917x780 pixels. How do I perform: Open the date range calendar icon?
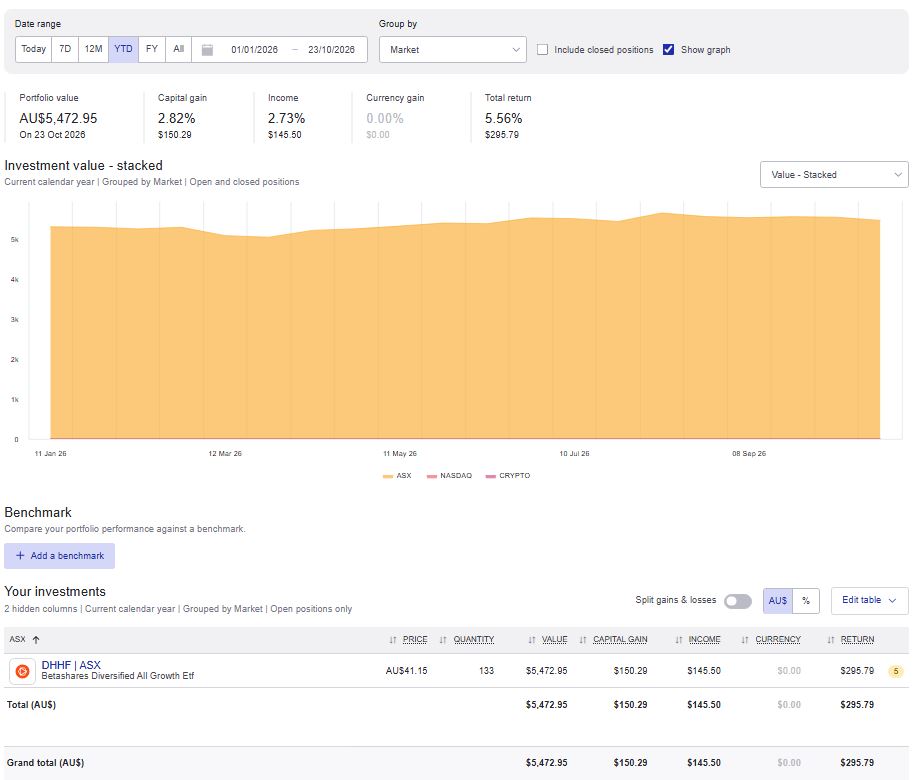coord(207,50)
